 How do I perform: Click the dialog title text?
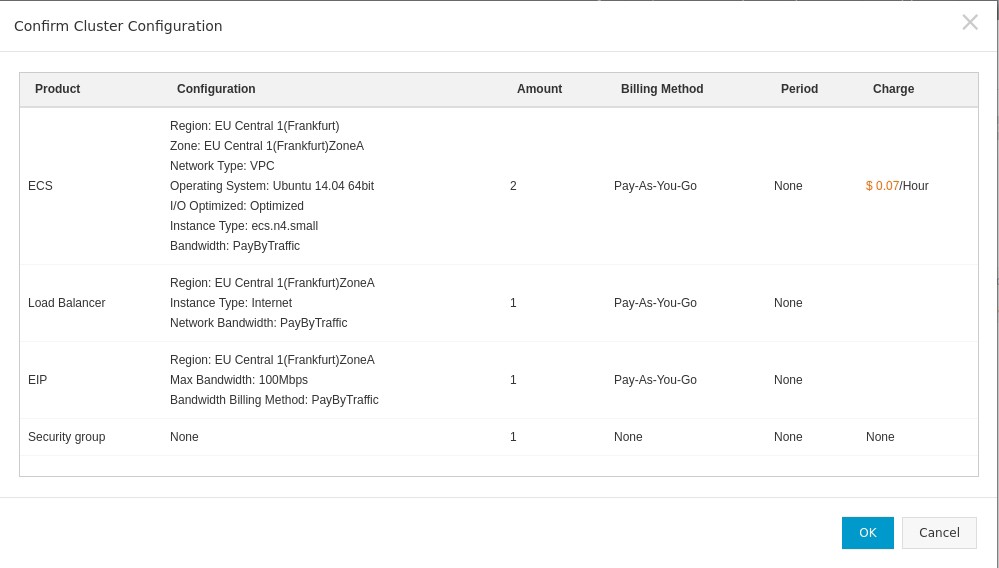(118, 26)
